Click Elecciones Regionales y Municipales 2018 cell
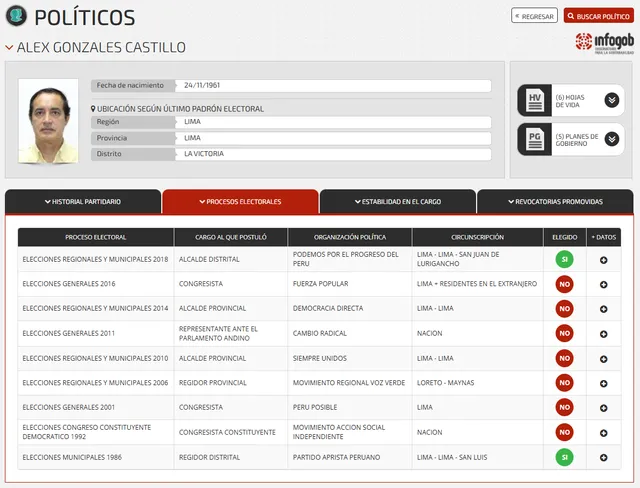640x488 pixels. coord(95,259)
